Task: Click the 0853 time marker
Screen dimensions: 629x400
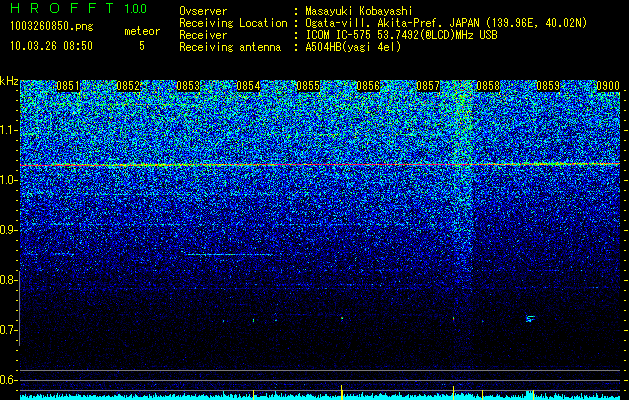Action: pos(188,86)
